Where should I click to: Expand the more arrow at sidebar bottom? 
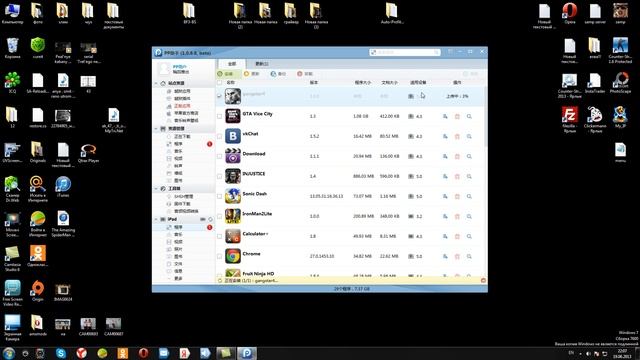[169, 278]
